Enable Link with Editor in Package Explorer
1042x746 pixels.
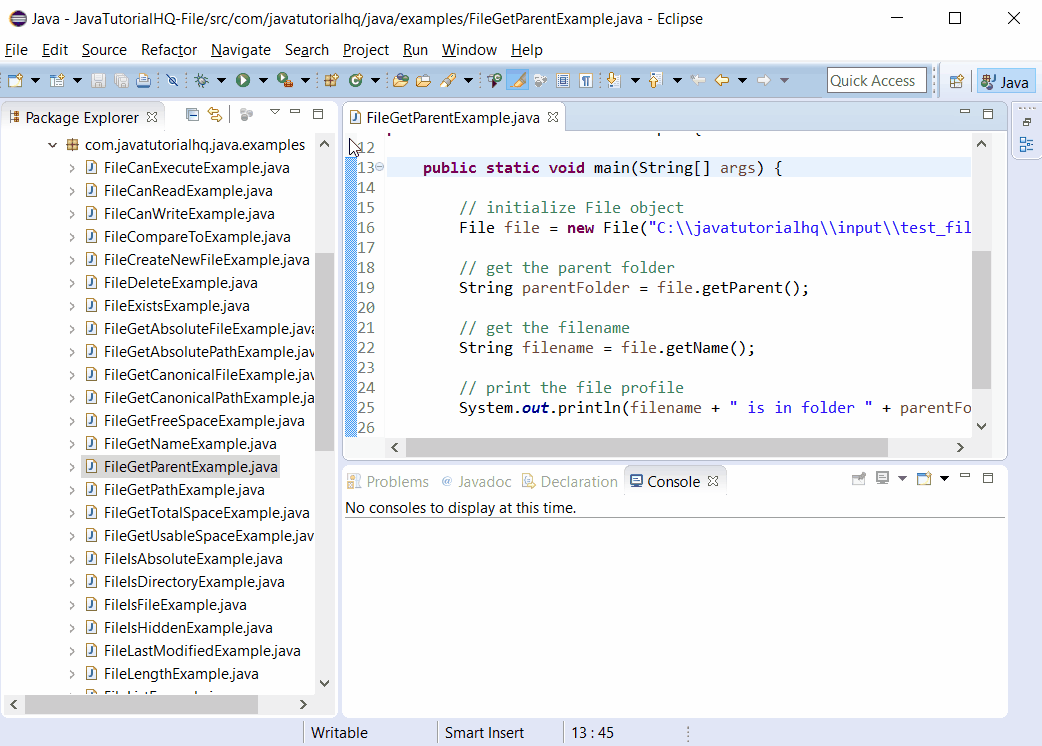pyautogui.click(x=215, y=114)
